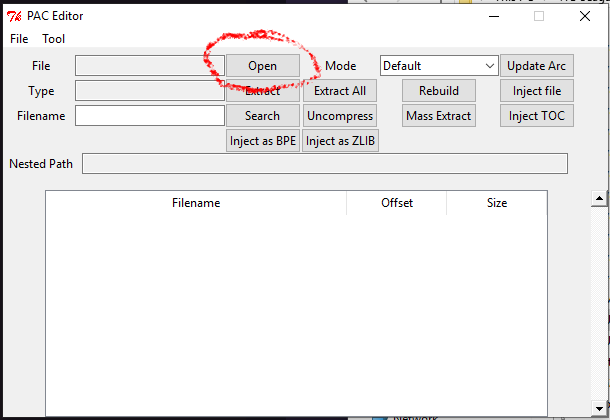Click the Update Arc button
The image size is (610, 420).
[x=536, y=66]
